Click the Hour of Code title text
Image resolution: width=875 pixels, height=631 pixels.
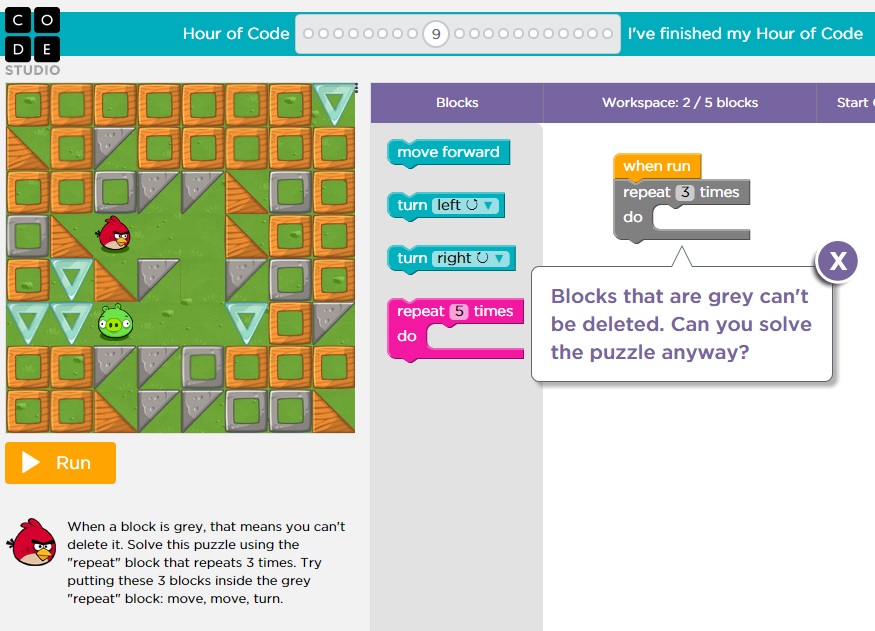236,33
